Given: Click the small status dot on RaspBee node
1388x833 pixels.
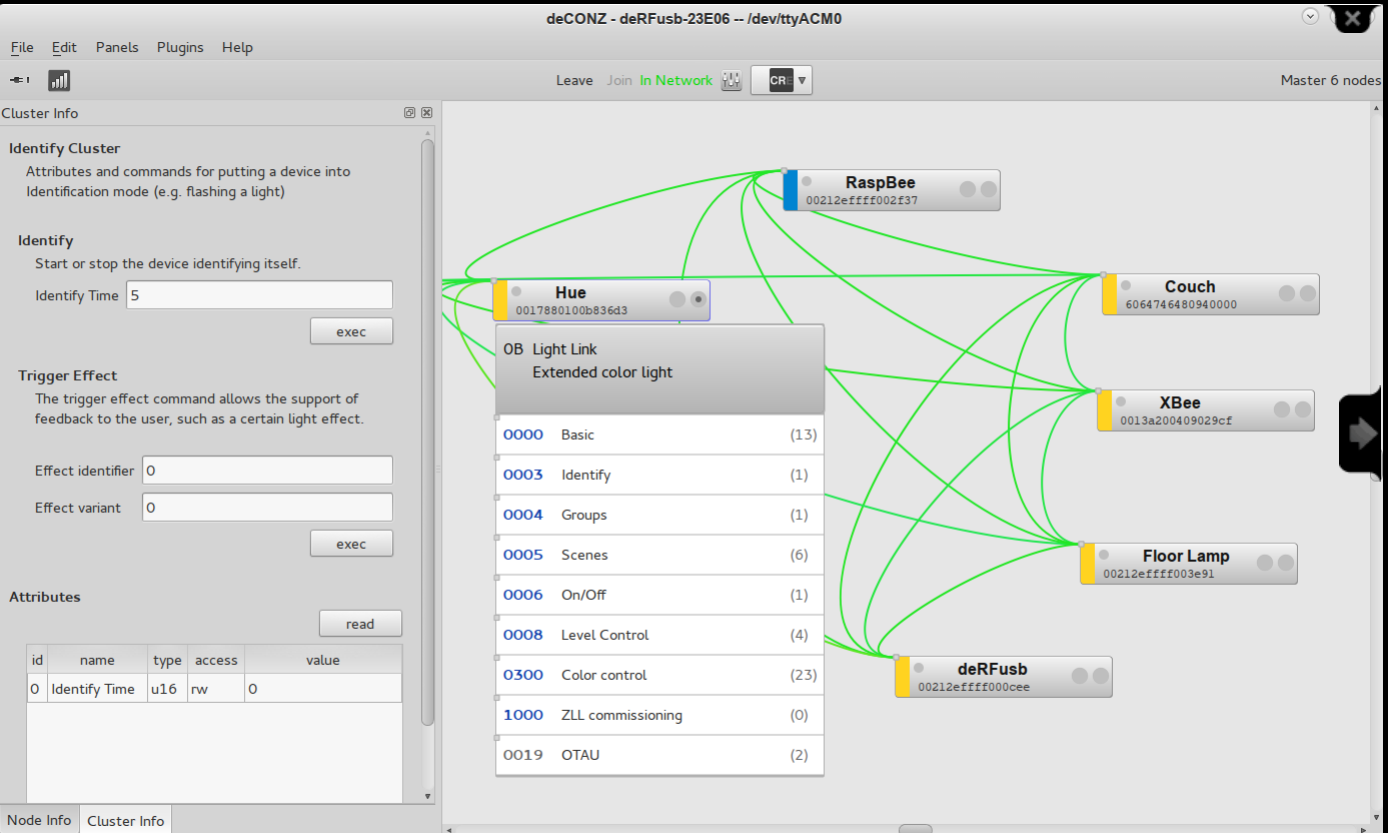Looking at the screenshot, I should (806, 181).
